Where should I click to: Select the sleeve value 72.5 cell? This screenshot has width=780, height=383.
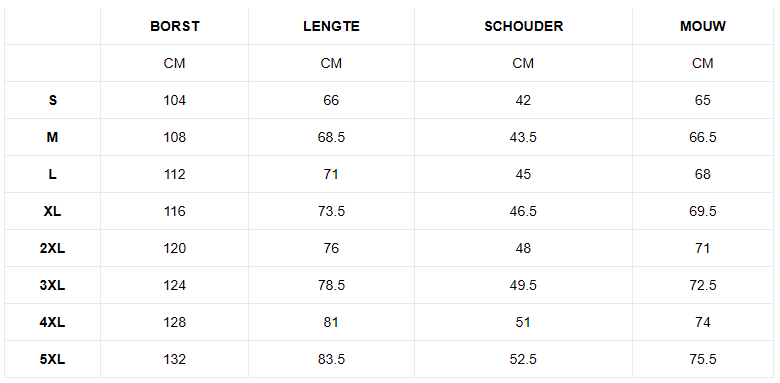pos(702,285)
